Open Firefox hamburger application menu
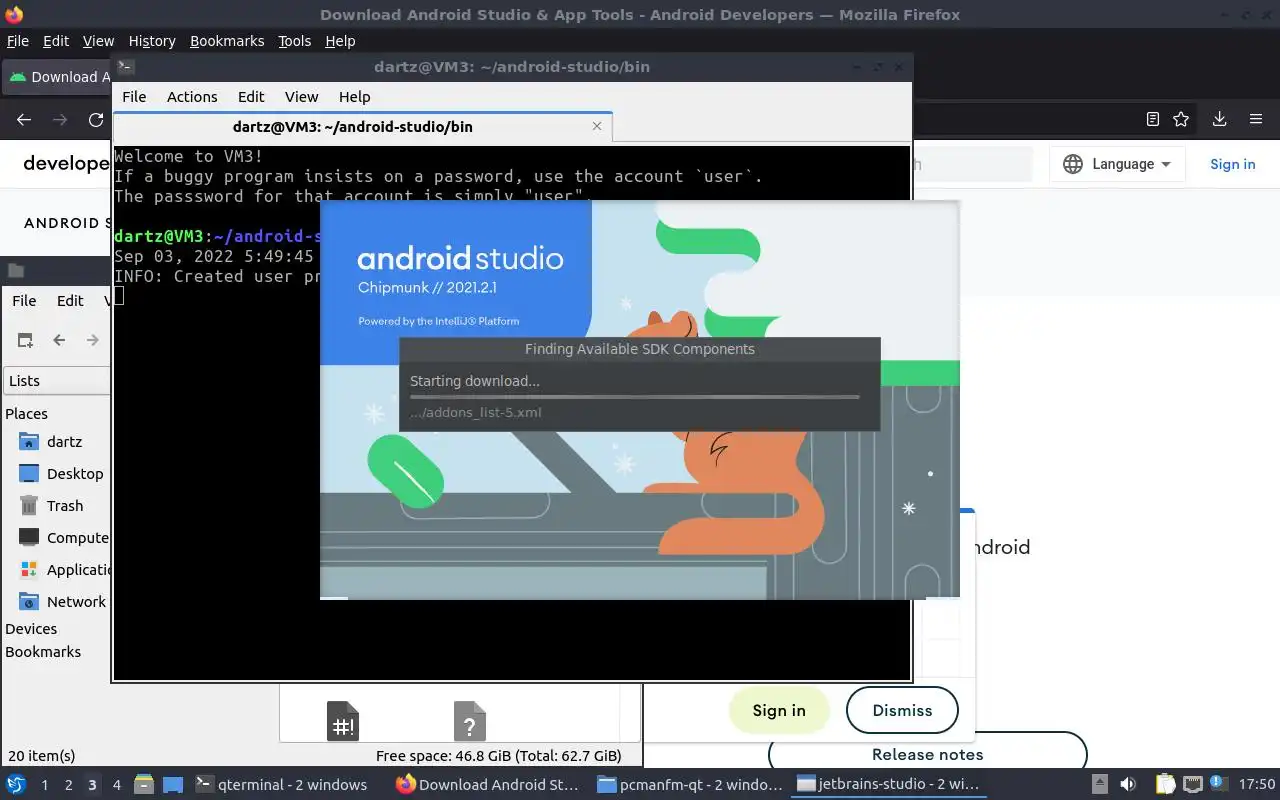Screen dimensions: 1280x800 pos(1256,119)
